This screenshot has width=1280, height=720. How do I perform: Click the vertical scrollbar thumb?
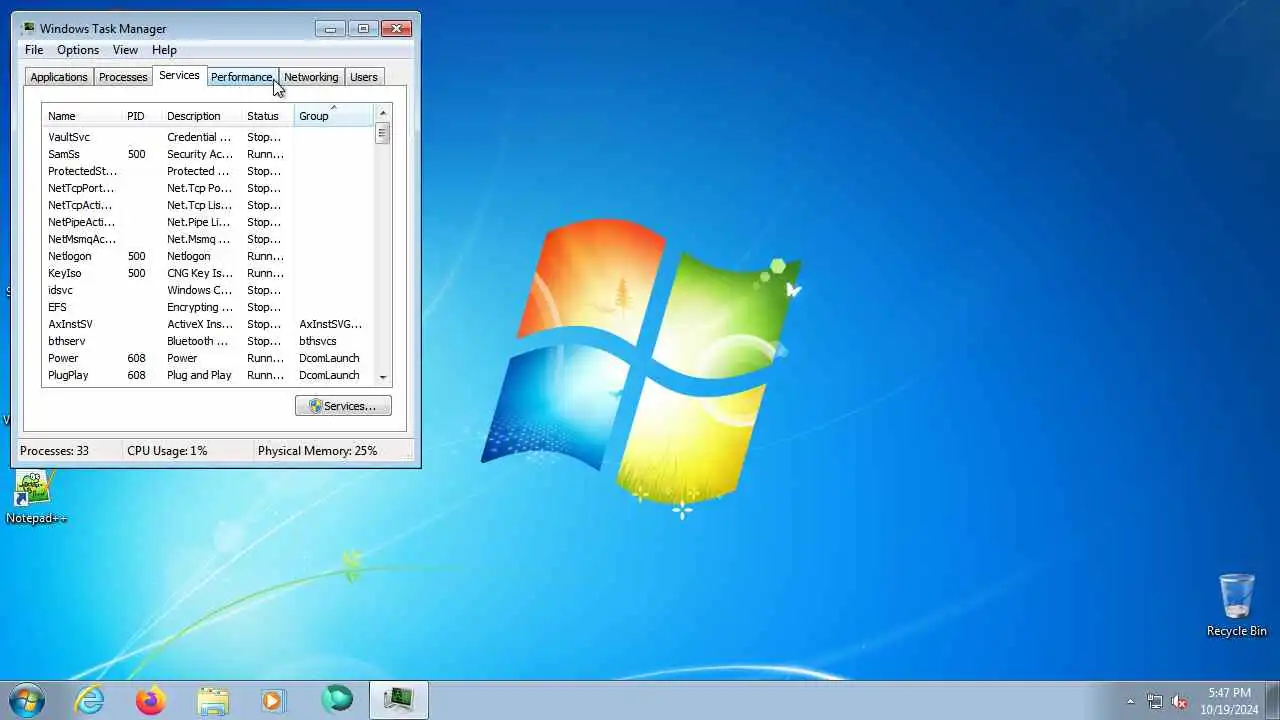tap(382, 133)
